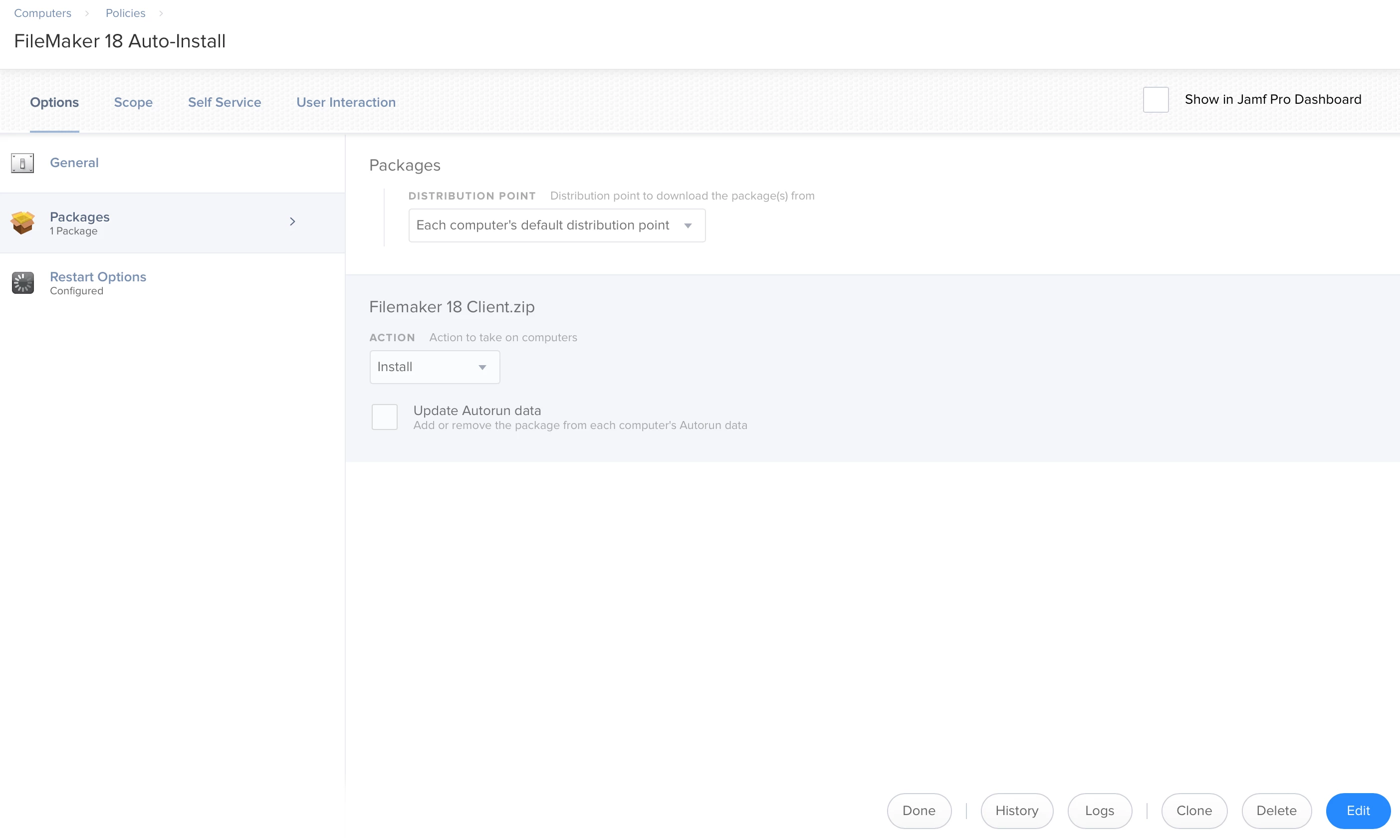
Task: Open the Self Service tab
Action: tap(224, 102)
